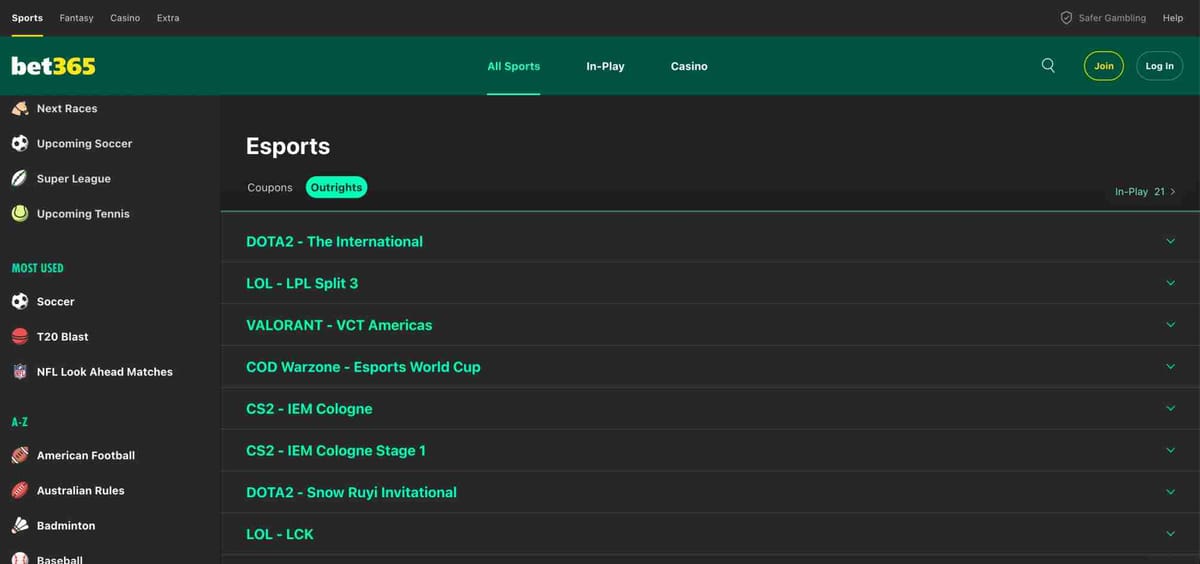Click the American Football icon
The image size is (1200, 564).
[20, 455]
